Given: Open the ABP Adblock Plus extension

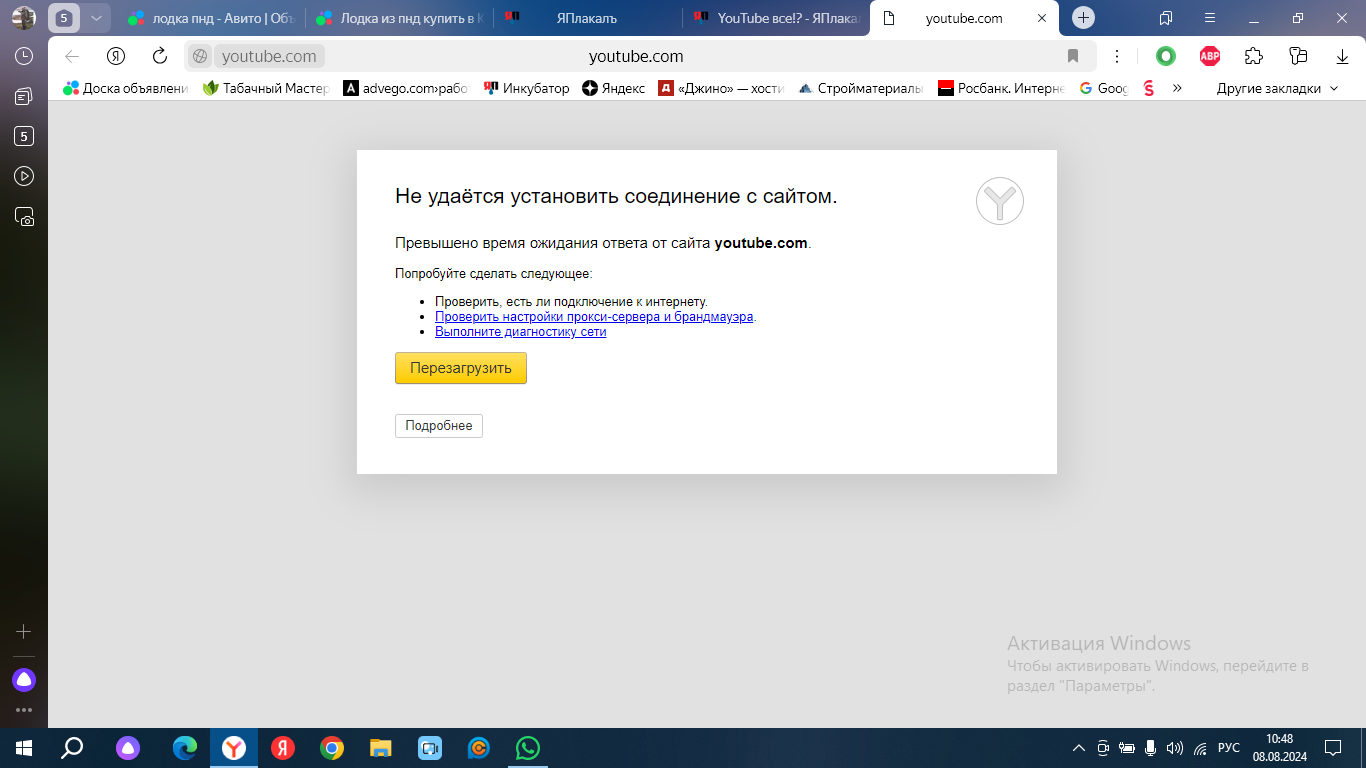Looking at the screenshot, I should point(1210,56).
